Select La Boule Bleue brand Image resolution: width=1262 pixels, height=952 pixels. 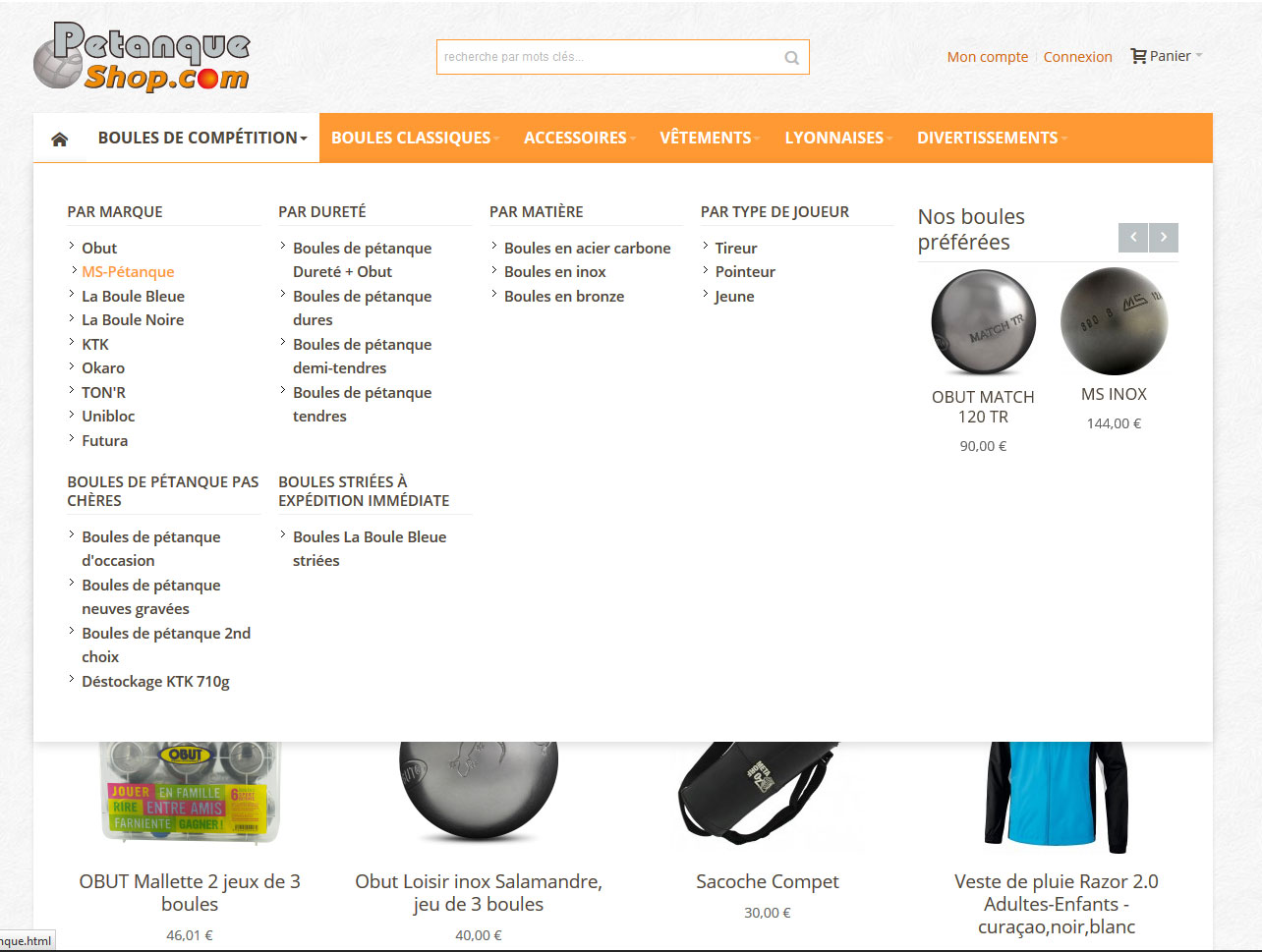pos(133,296)
